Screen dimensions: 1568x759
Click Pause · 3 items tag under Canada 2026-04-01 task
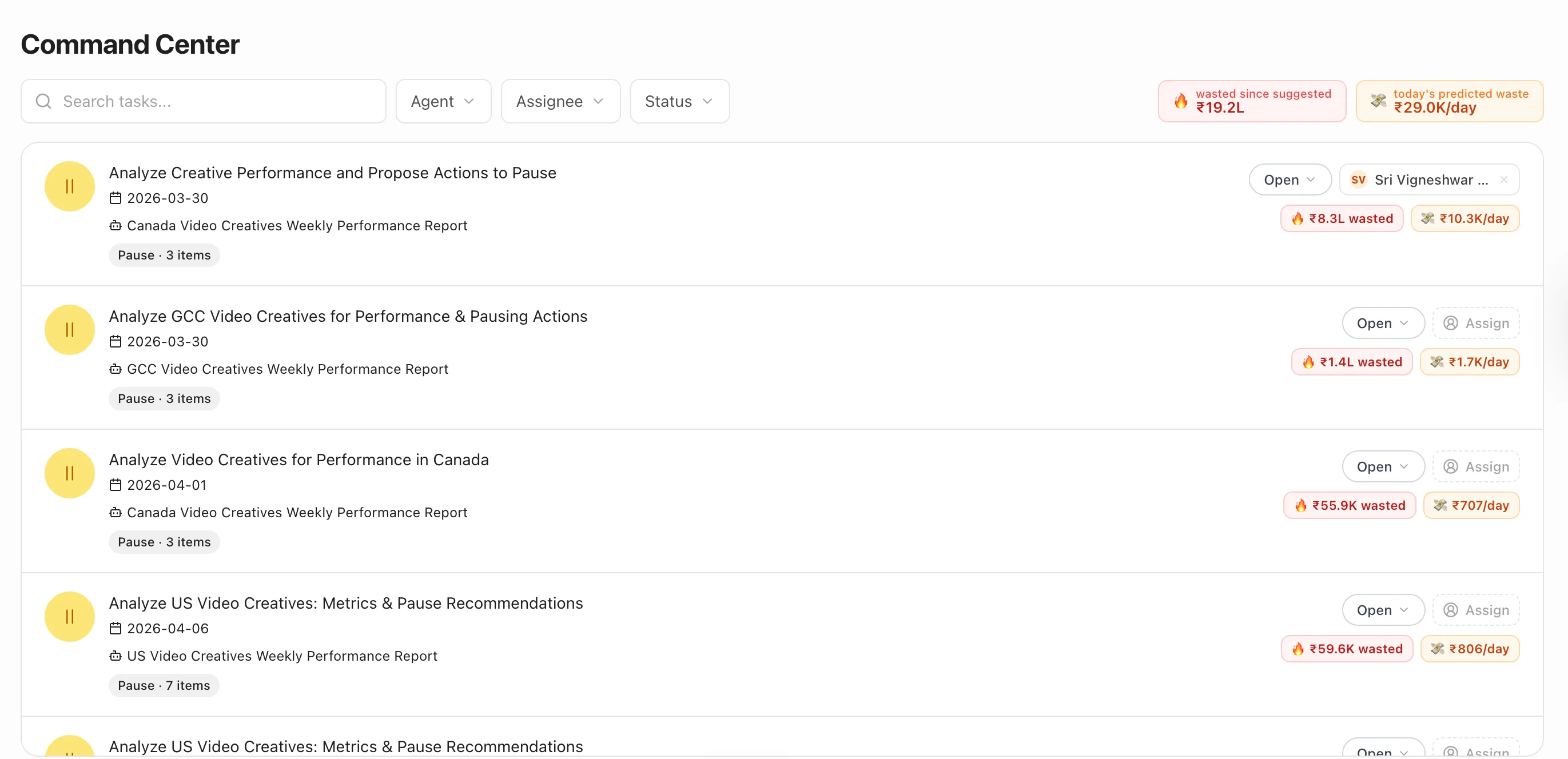(x=164, y=542)
